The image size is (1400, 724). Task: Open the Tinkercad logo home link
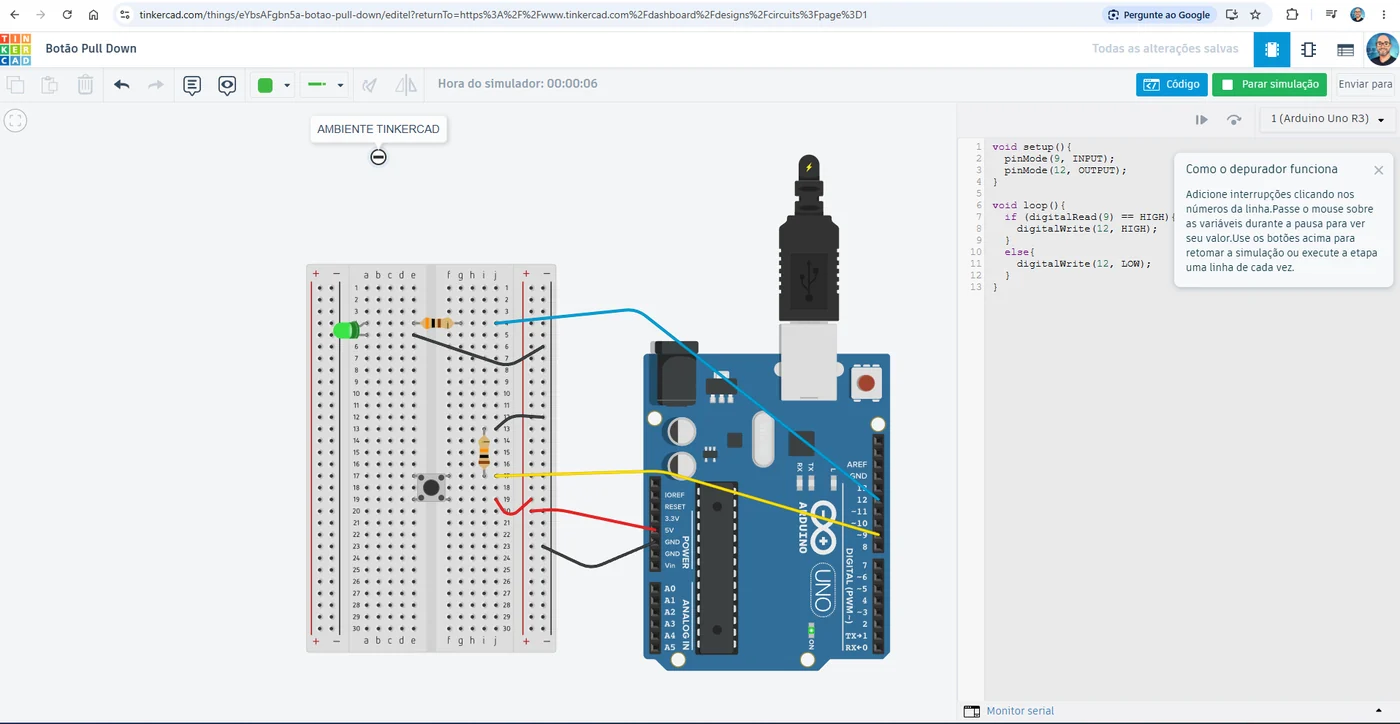pos(16,49)
